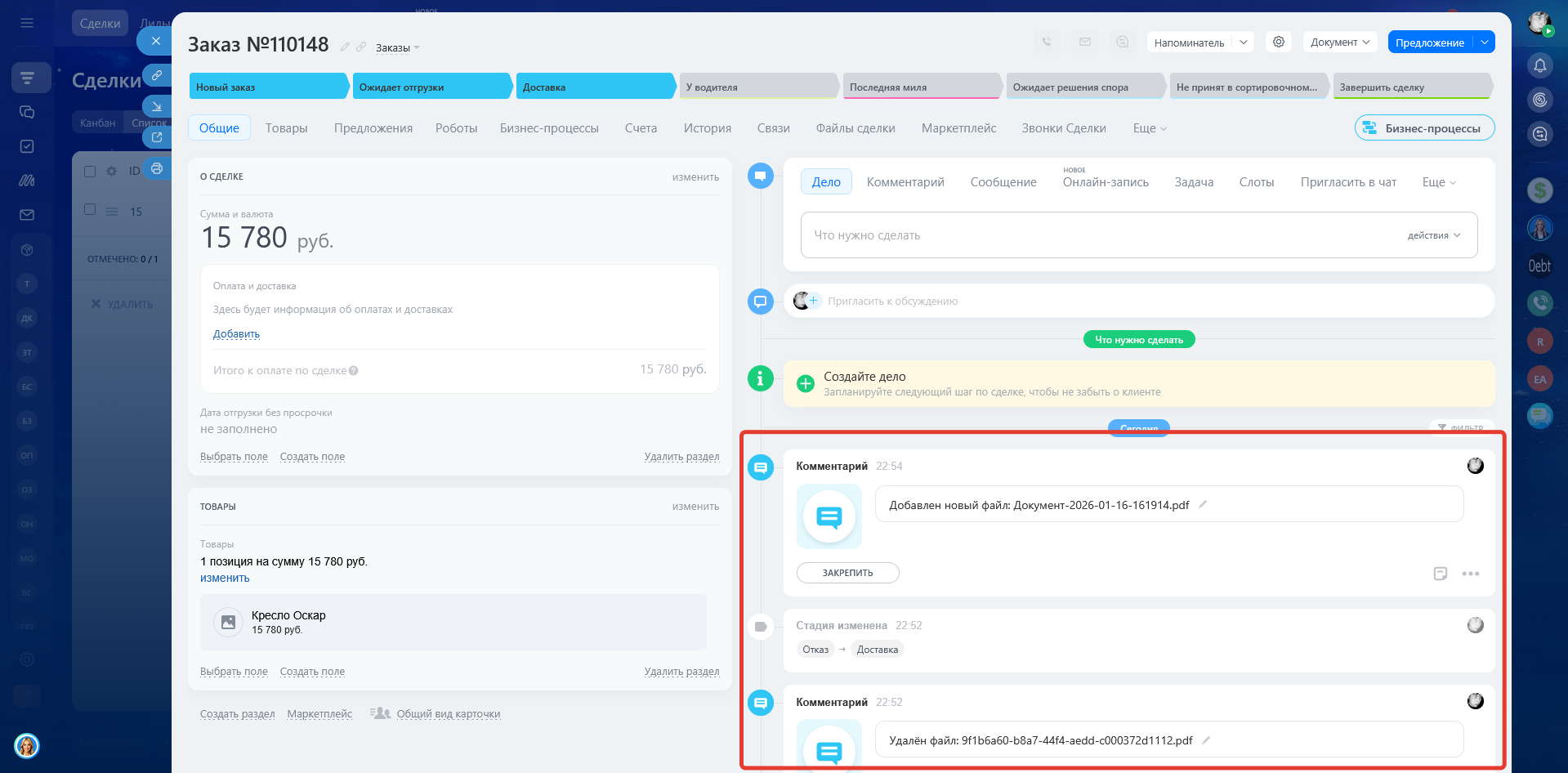
Task: Expand the Напоминатель dropdown arrow
Action: click(x=1243, y=42)
